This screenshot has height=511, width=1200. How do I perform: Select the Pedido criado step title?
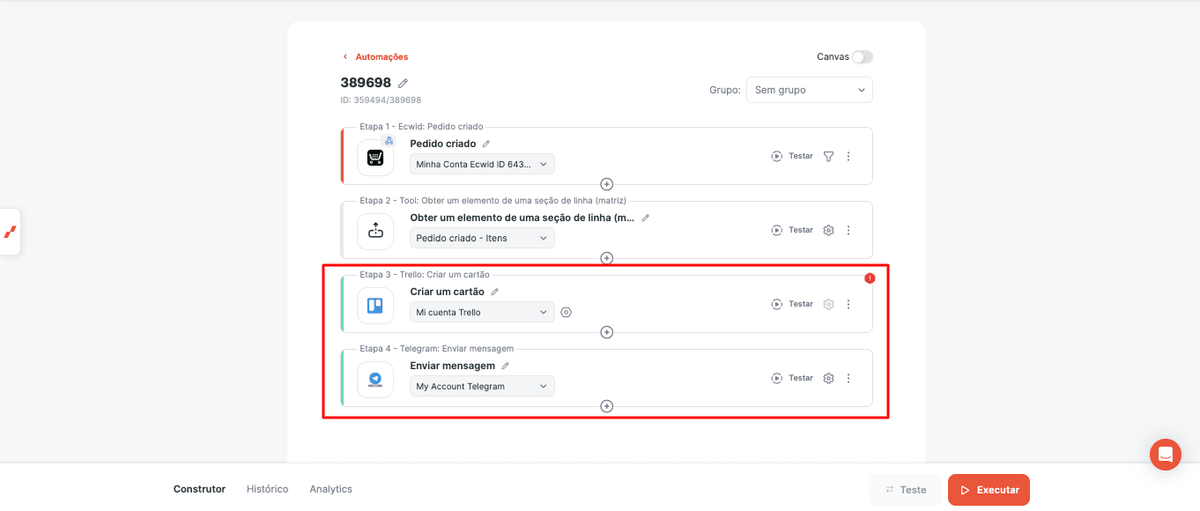pos(443,144)
